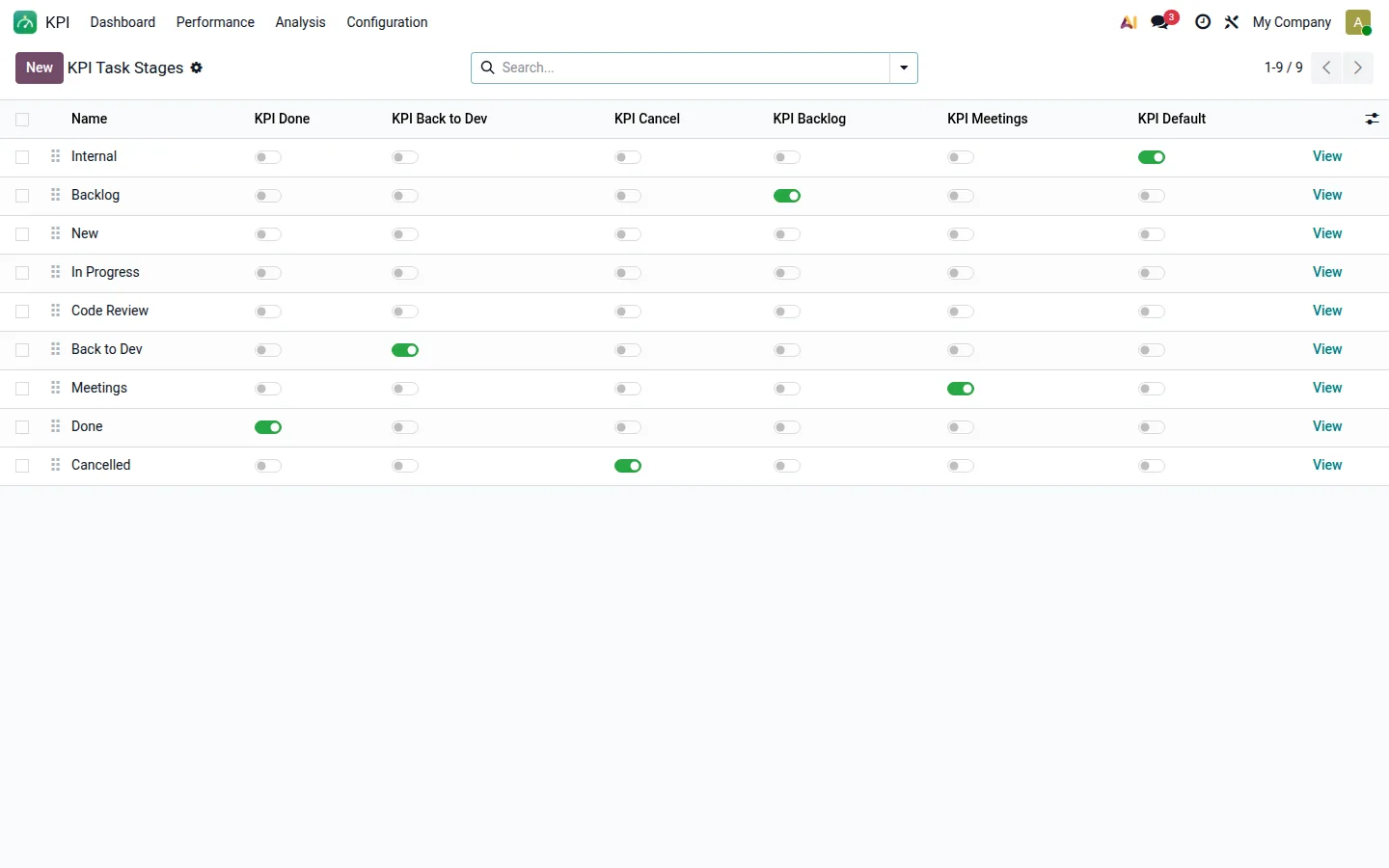Screen dimensions: 1389x868
Task: Click View for the In Progress row
Action: (1327, 272)
